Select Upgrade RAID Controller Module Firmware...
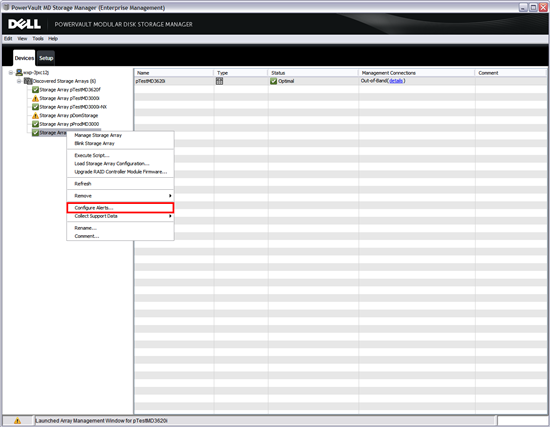Image resolution: width=550 pixels, height=427 pixels. pyautogui.click(x=120, y=172)
